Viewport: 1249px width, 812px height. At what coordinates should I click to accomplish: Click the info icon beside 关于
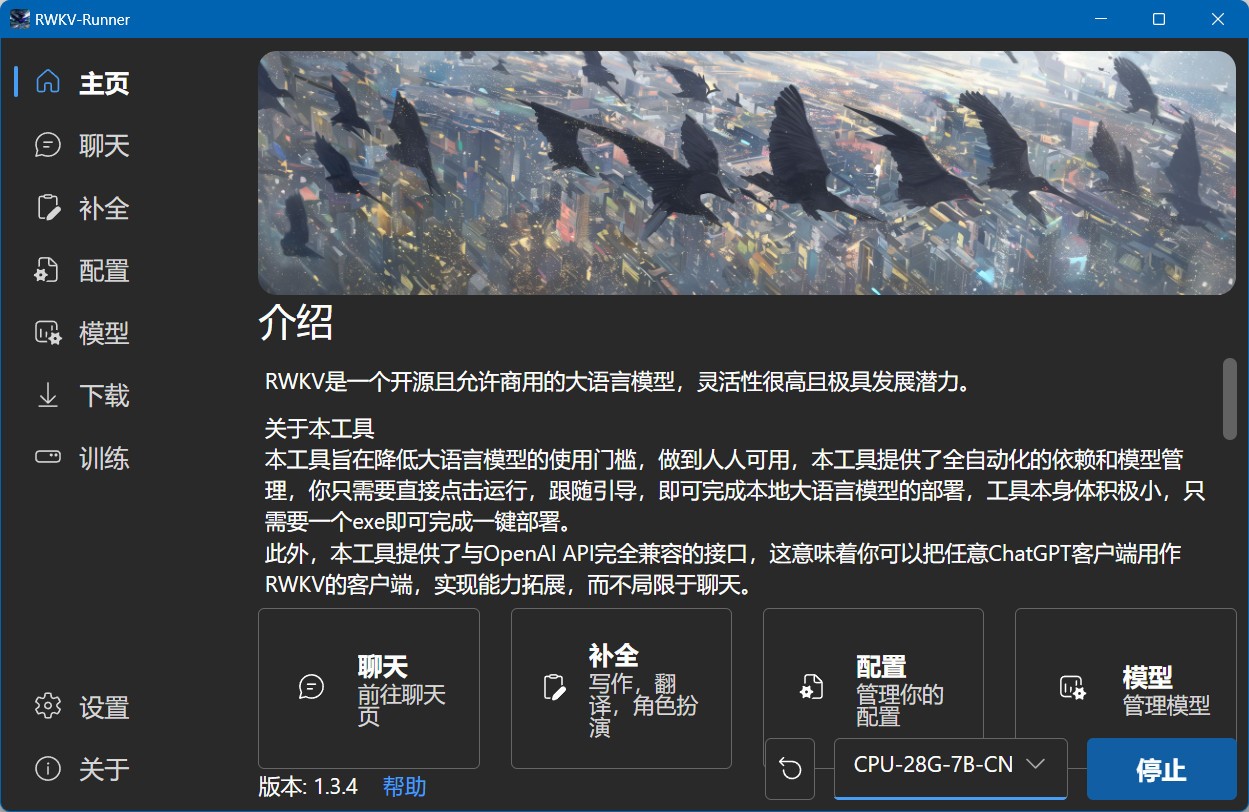coord(47,768)
